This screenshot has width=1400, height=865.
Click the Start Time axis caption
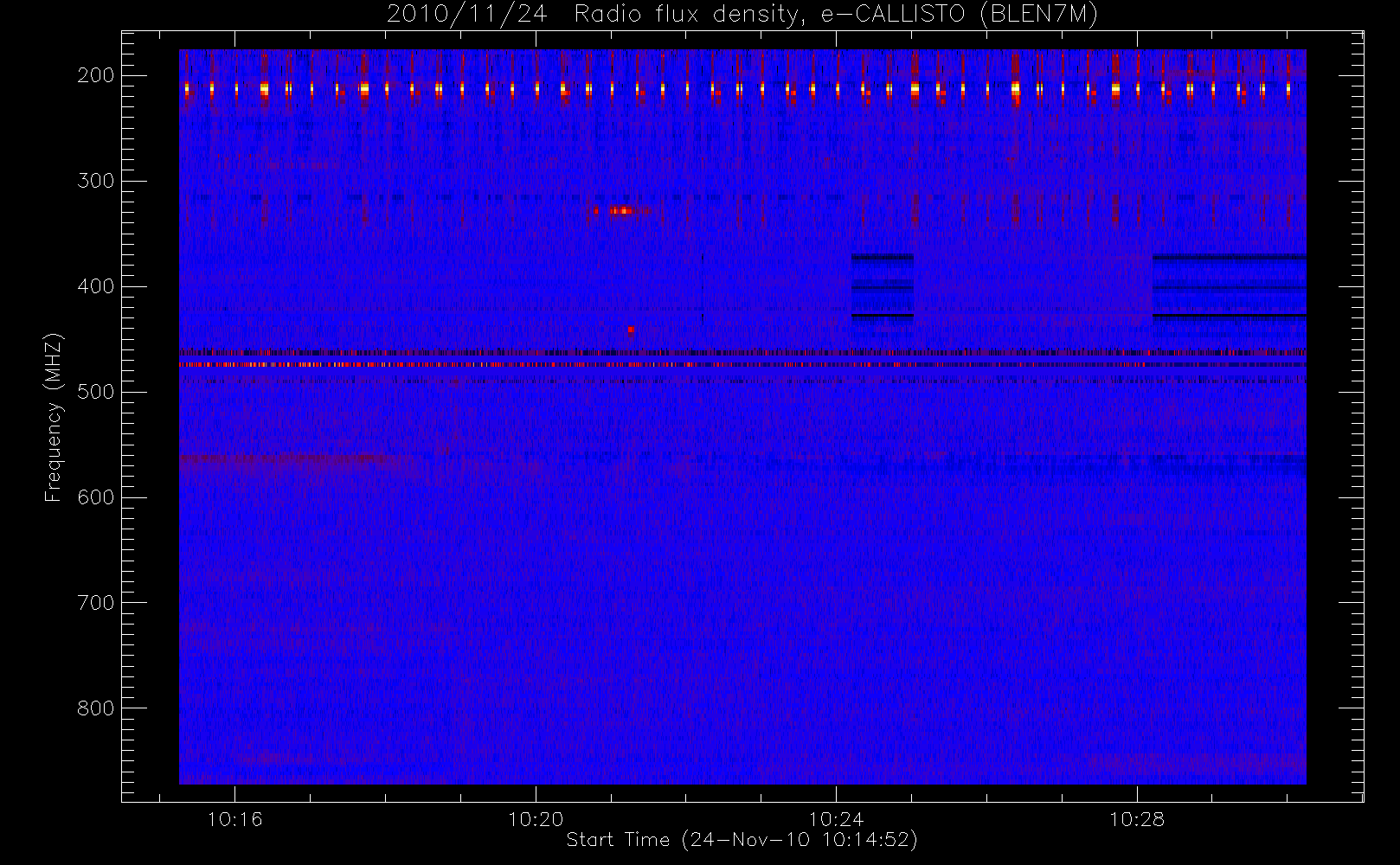pos(742,840)
